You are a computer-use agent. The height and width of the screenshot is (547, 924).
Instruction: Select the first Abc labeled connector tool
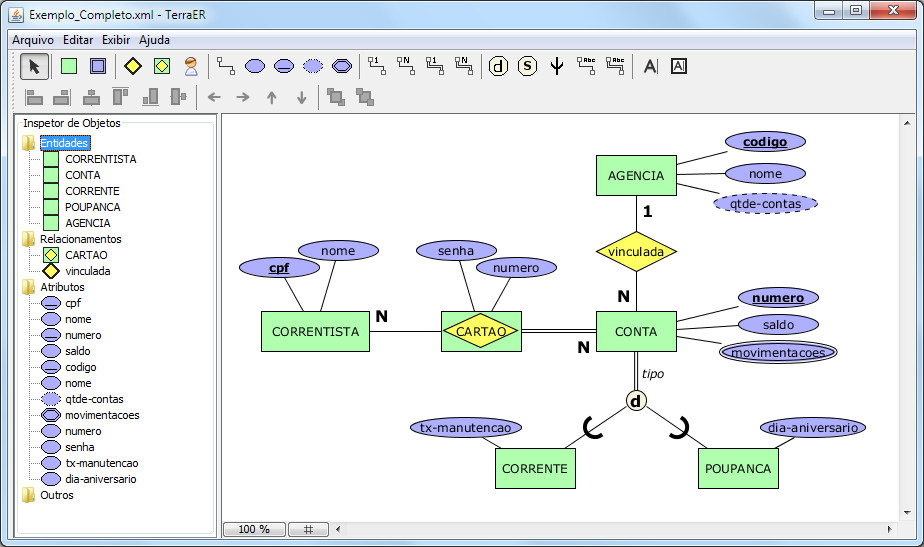point(586,66)
